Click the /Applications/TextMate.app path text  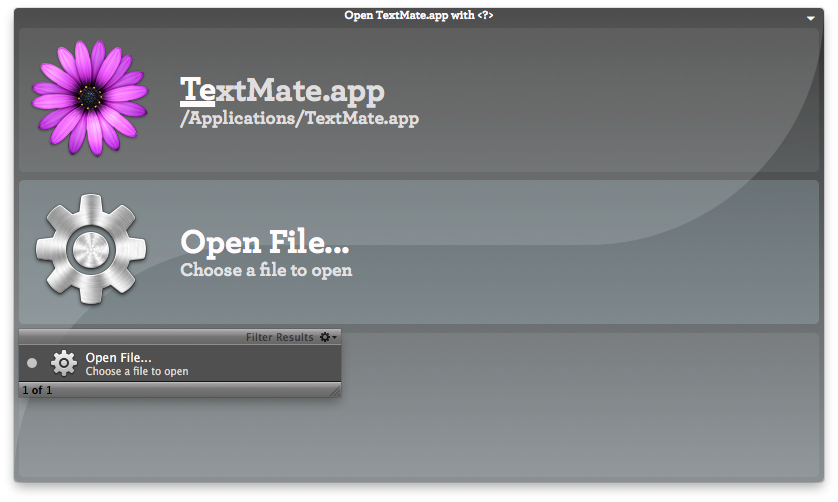coord(299,118)
